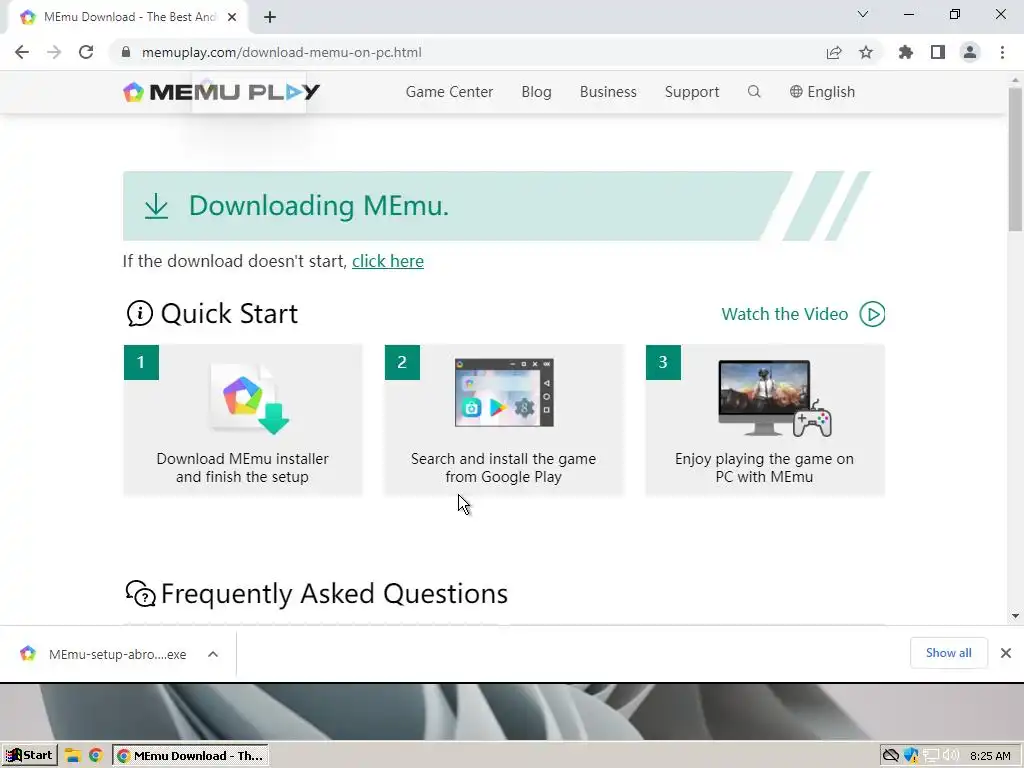
Task: Click the network tray icon
Action: click(931, 756)
